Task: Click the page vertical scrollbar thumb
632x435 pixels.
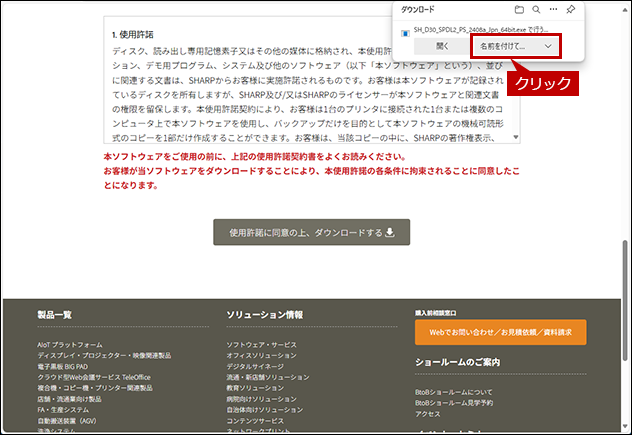Action: (625, 300)
